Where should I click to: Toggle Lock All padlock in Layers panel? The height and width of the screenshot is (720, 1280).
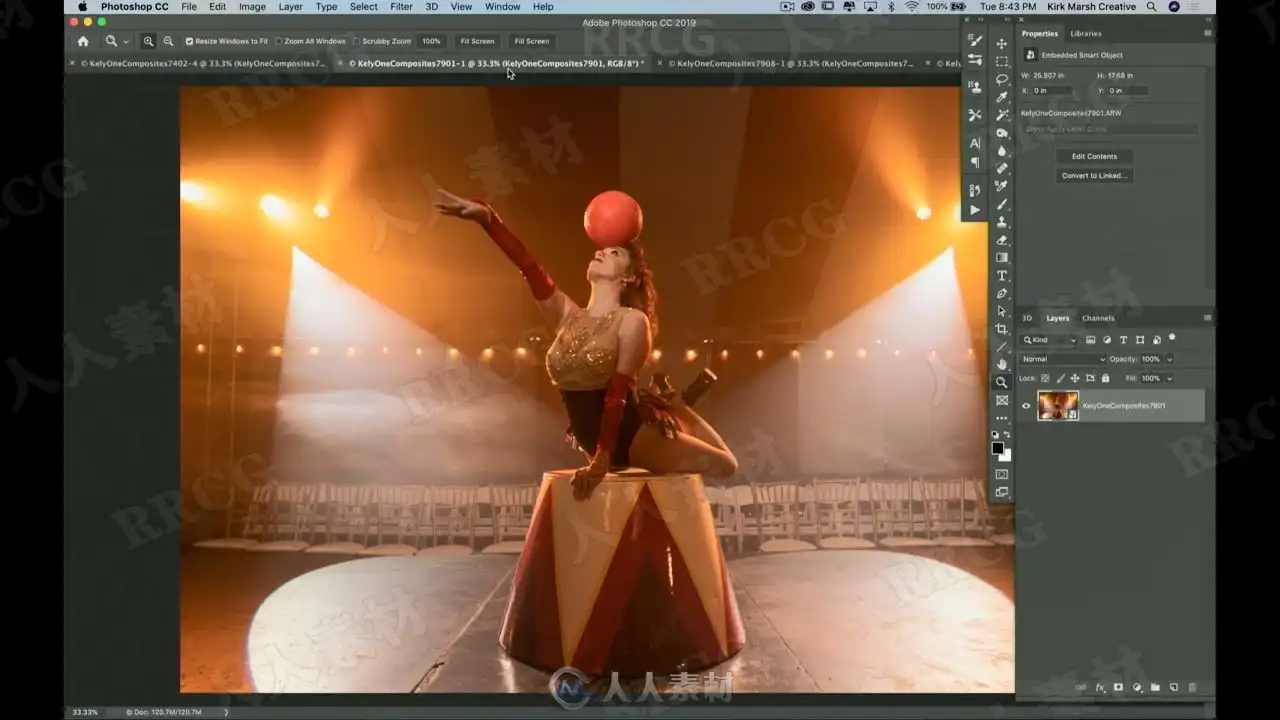[1105, 379]
